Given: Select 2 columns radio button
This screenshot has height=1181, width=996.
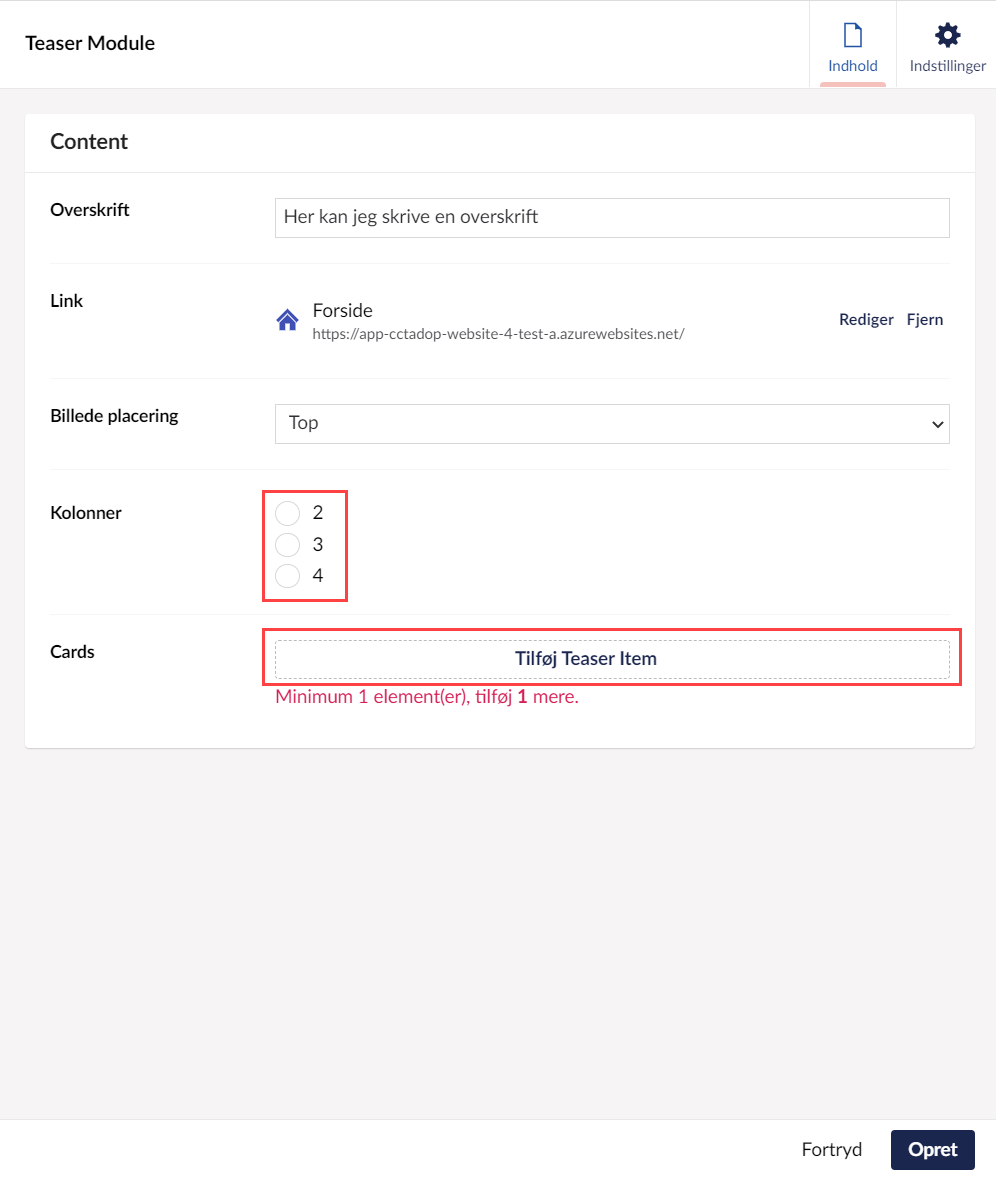Looking at the screenshot, I should [x=288, y=513].
